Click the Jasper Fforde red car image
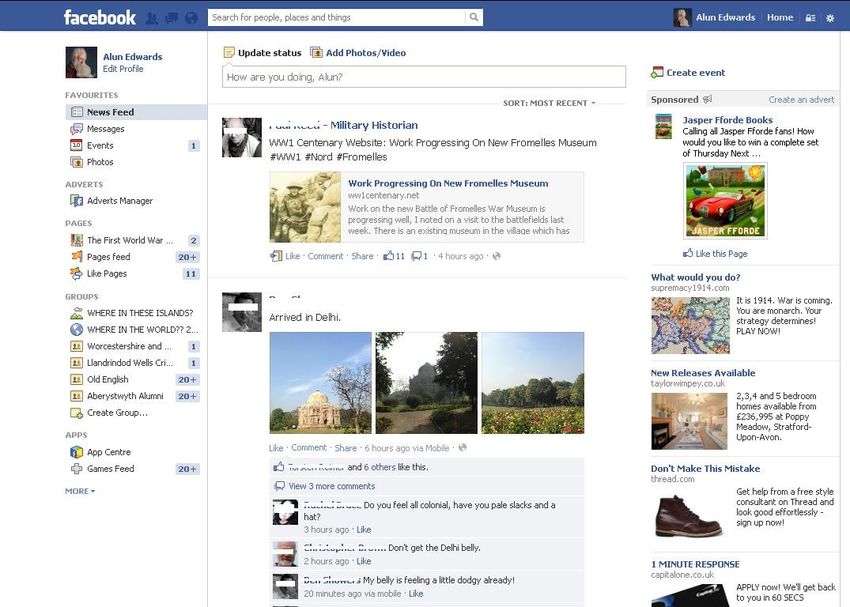 click(x=725, y=201)
